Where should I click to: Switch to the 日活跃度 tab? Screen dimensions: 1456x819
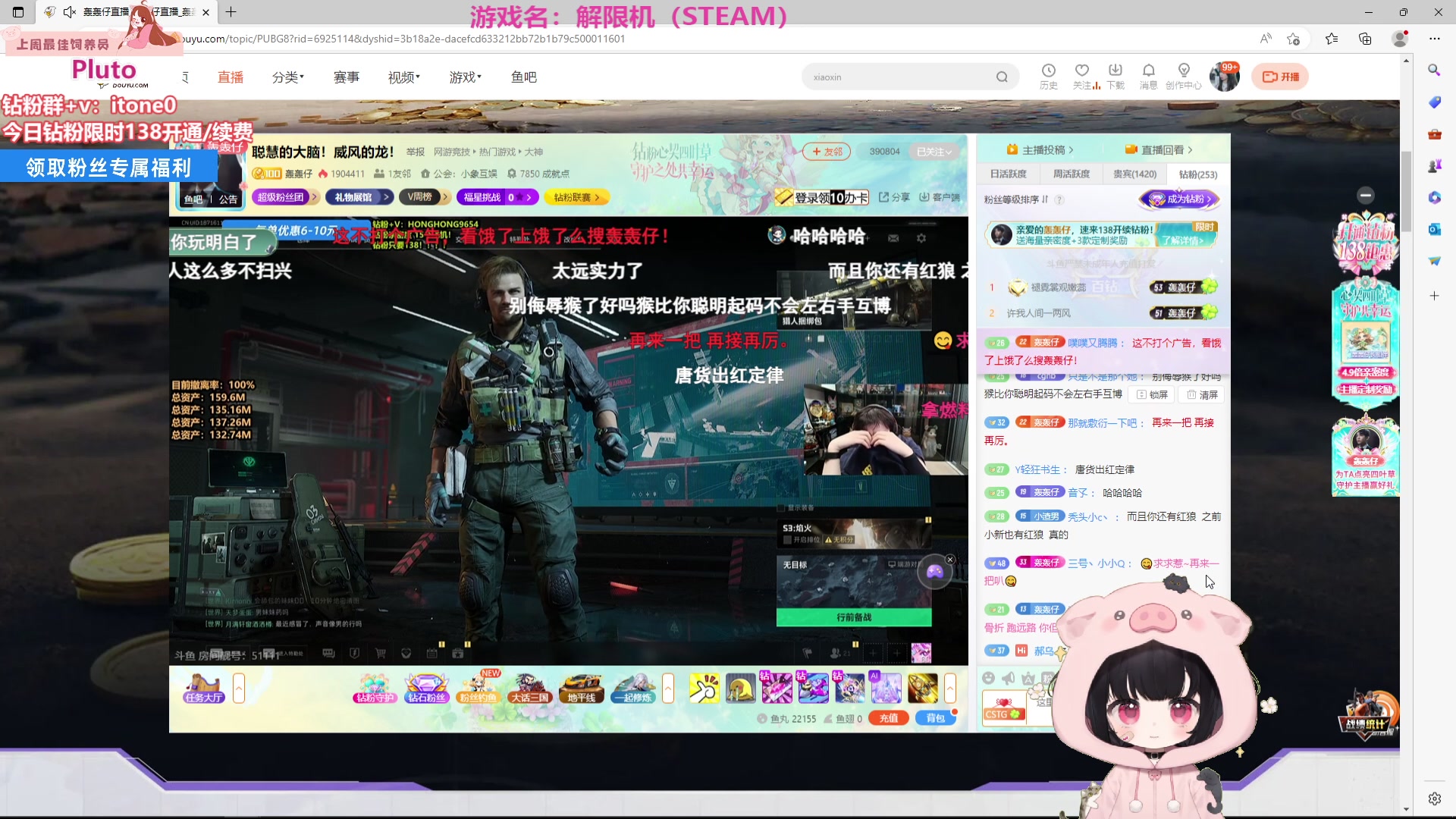coord(1008,174)
